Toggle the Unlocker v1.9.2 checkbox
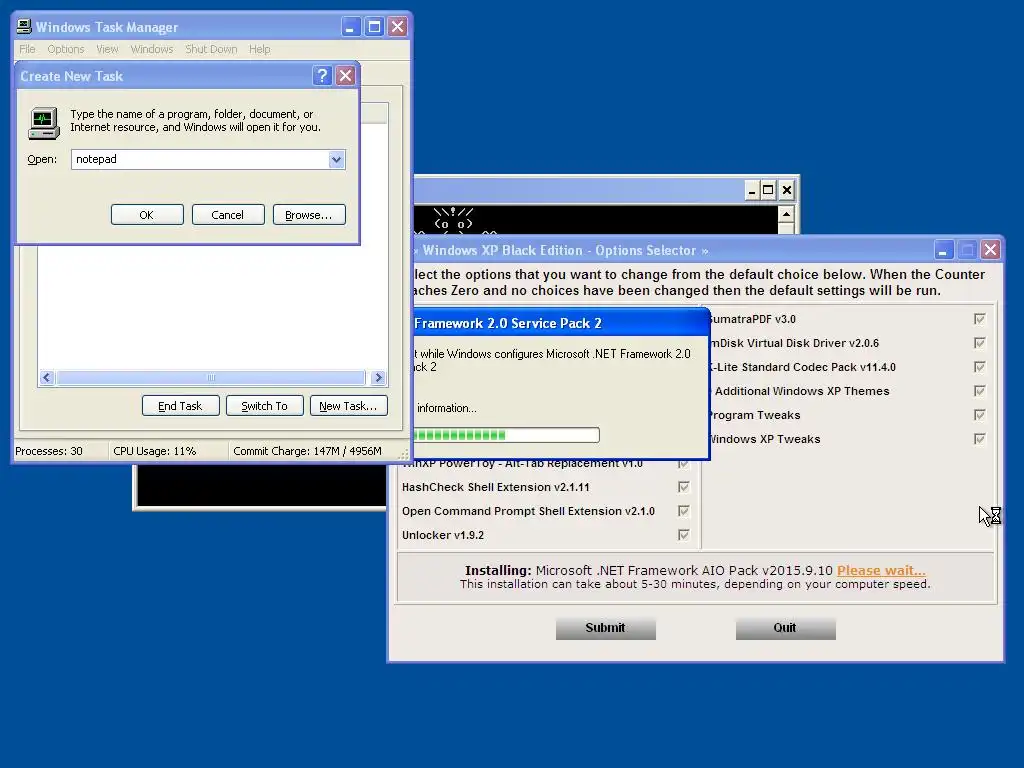1024x768 pixels. 683,535
